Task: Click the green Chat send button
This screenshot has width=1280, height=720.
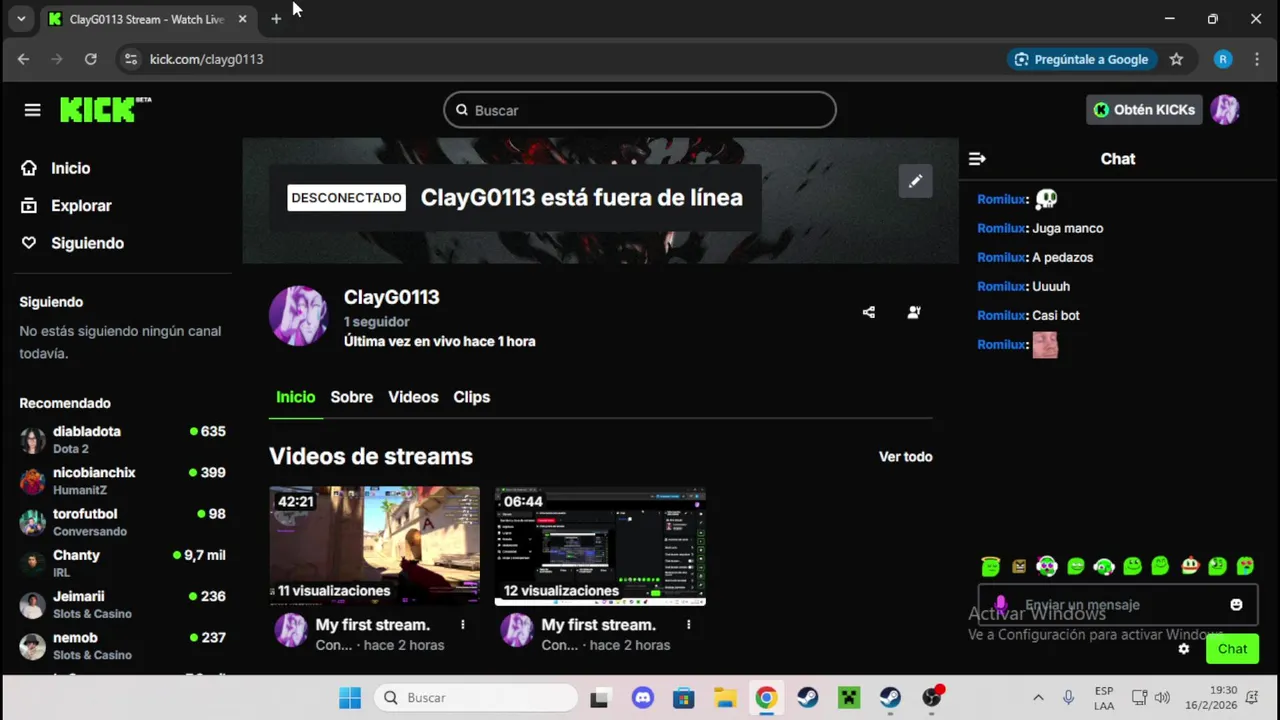Action: [x=1232, y=649]
